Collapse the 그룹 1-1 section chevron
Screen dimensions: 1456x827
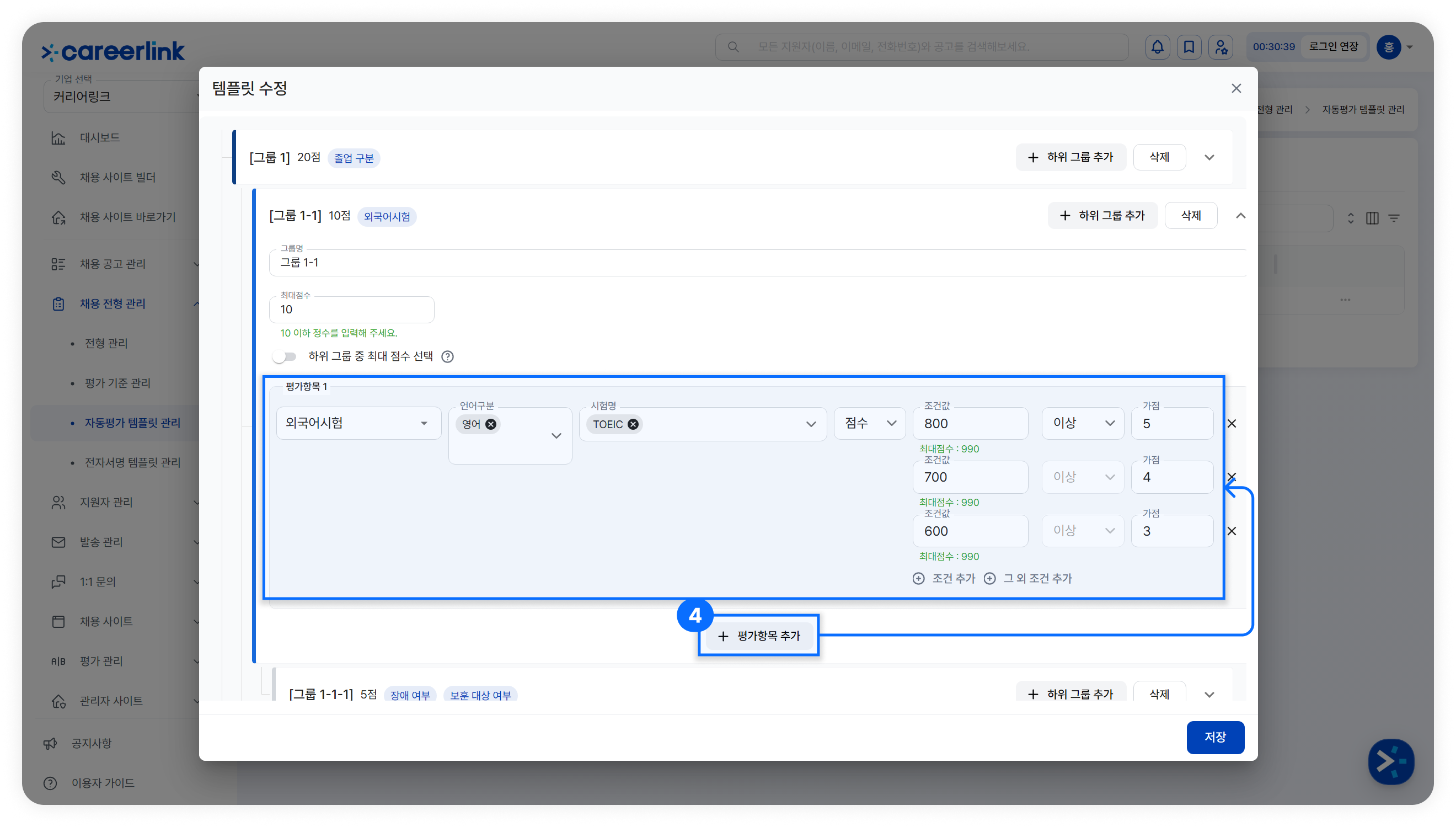point(1240,216)
